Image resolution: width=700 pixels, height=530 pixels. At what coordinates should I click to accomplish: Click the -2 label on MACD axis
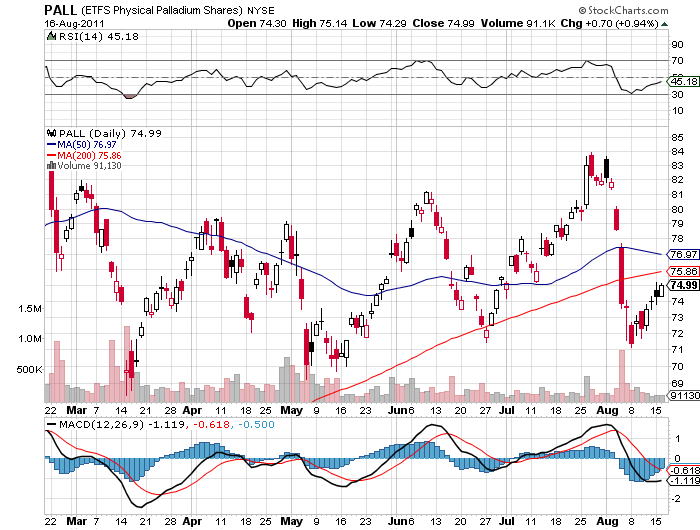[676, 498]
